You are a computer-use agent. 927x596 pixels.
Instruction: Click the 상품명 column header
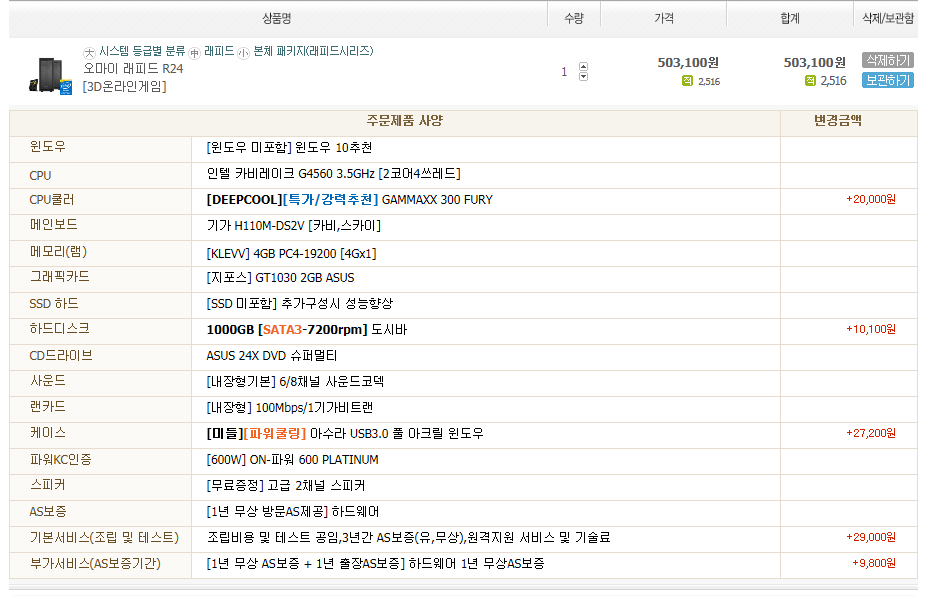[277, 18]
